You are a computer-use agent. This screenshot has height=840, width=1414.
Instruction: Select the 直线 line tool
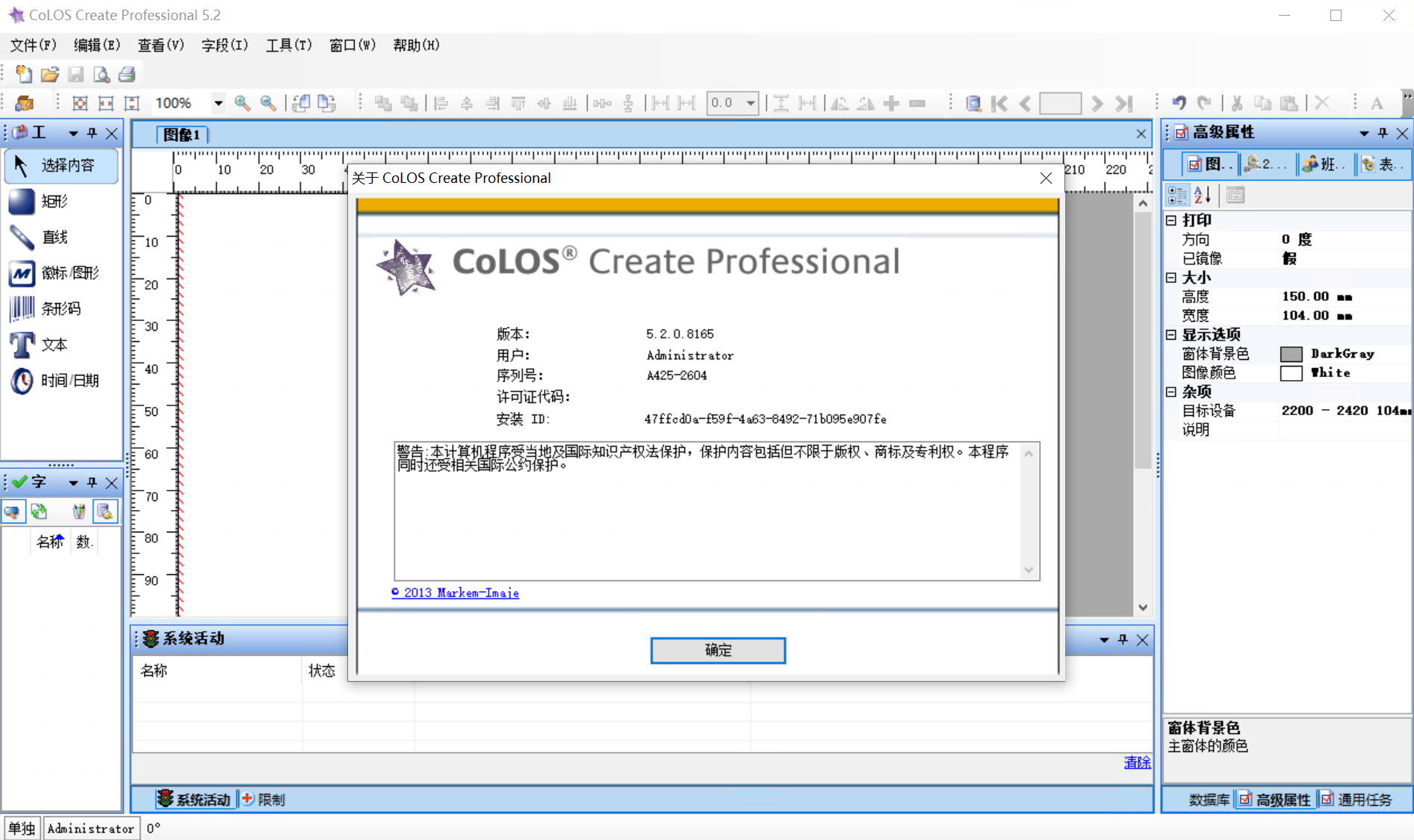[61, 237]
